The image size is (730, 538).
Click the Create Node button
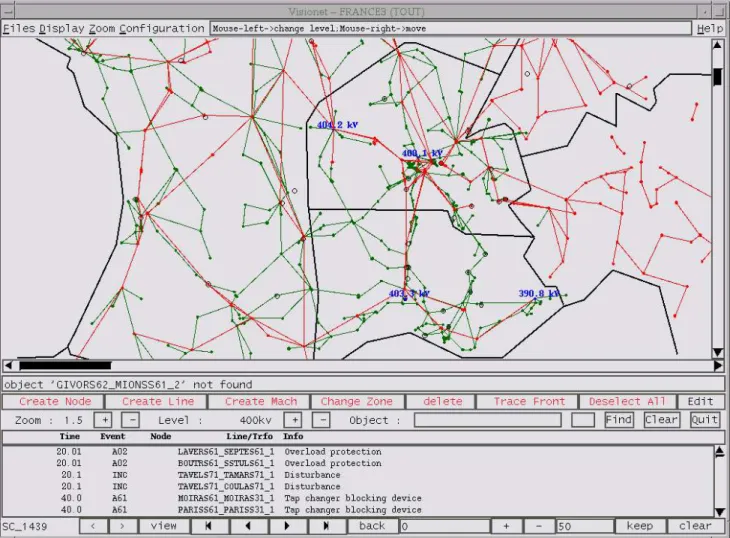pyautogui.click(x=54, y=401)
